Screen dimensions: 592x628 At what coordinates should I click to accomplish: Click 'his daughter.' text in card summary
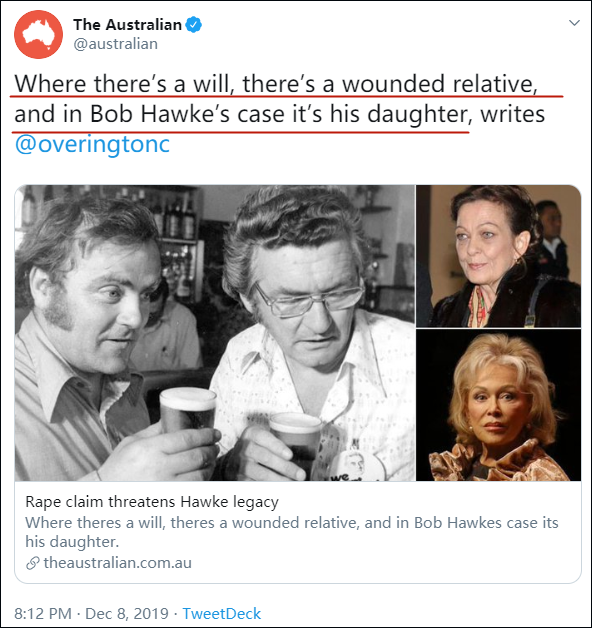[72, 541]
